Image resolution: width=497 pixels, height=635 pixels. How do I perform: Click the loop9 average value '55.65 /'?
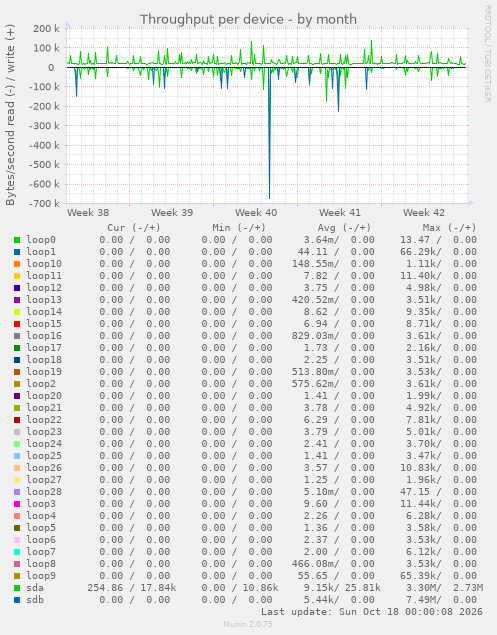click(318, 576)
